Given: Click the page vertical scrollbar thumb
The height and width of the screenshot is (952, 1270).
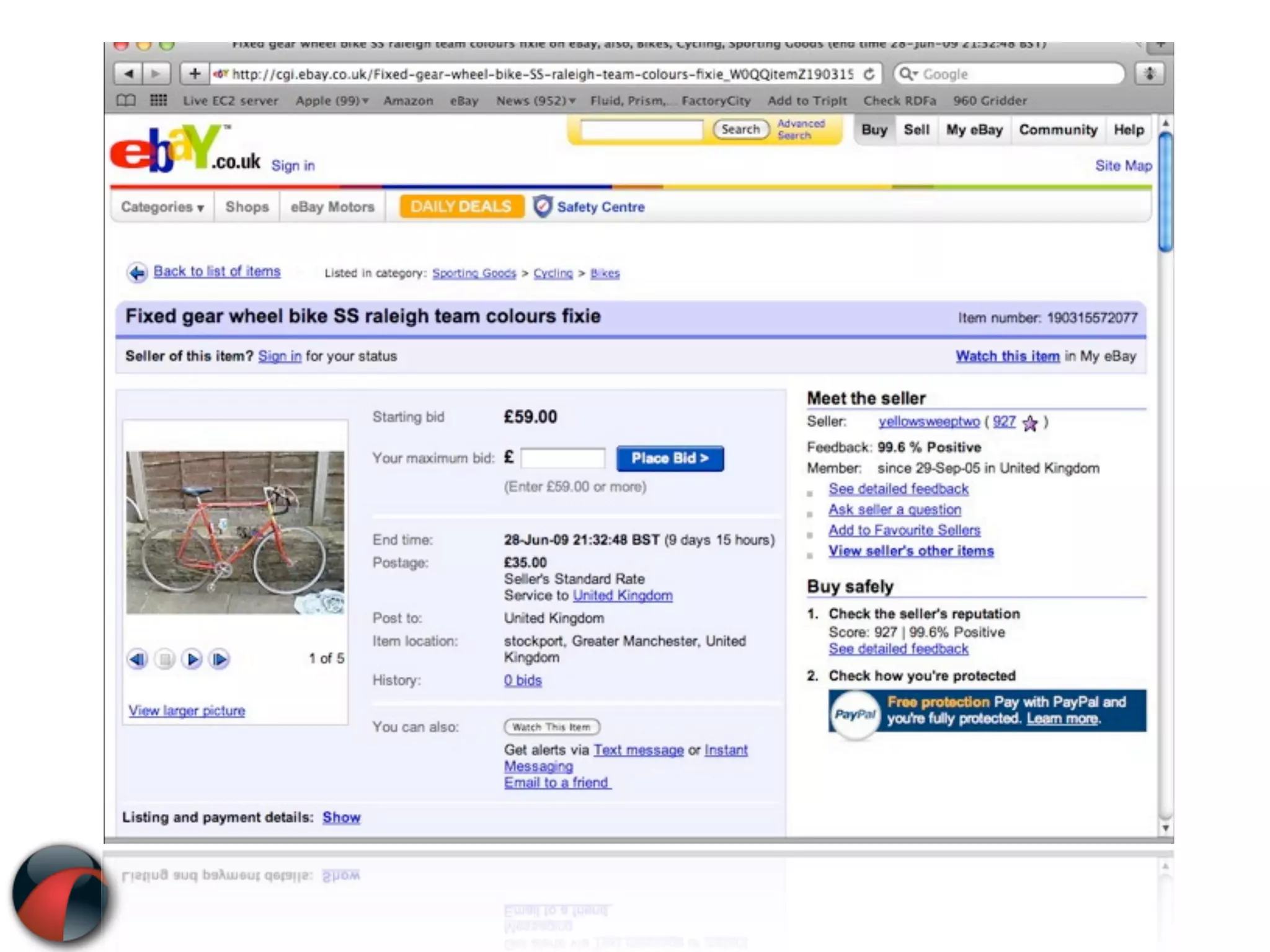Looking at the screenshot, I should coord(1165,192).
